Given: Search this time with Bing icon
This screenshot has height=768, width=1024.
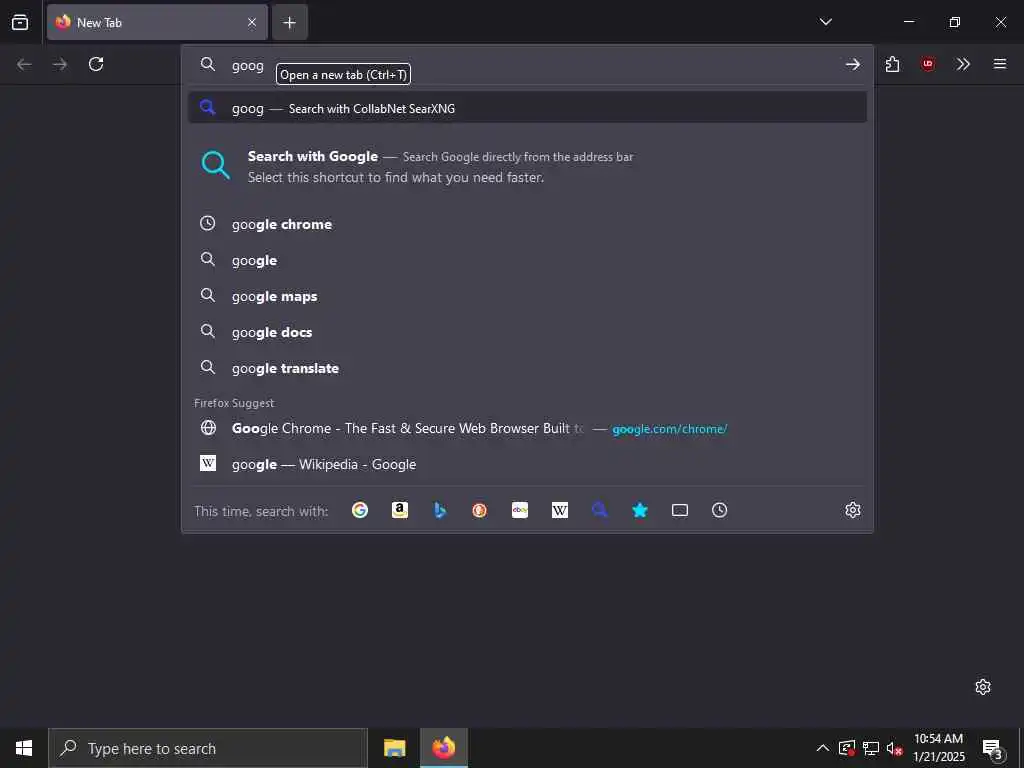Looking at the screenshot, I should pos(440,510).
